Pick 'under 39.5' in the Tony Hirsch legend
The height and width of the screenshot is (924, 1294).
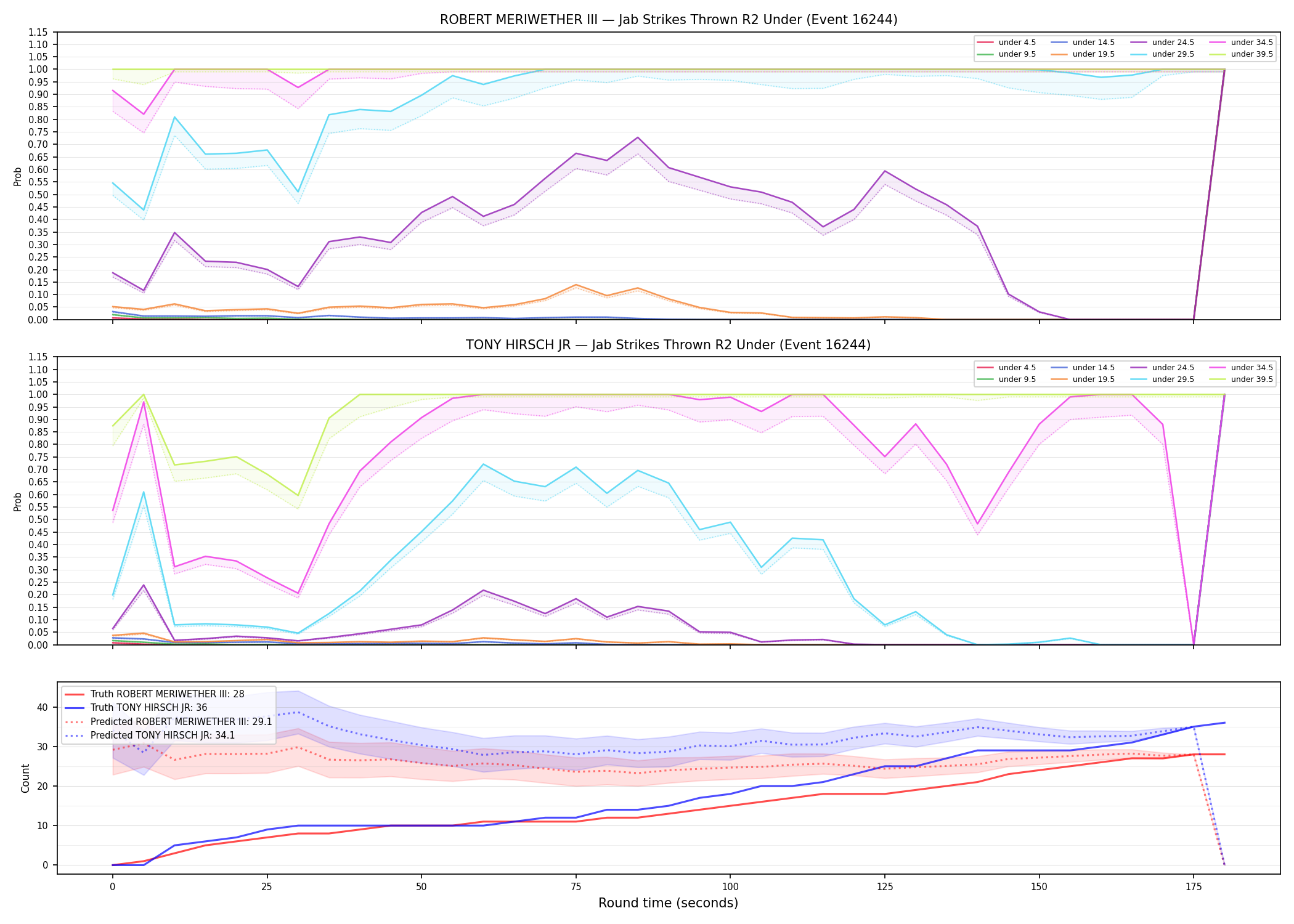coord(1241,379)
